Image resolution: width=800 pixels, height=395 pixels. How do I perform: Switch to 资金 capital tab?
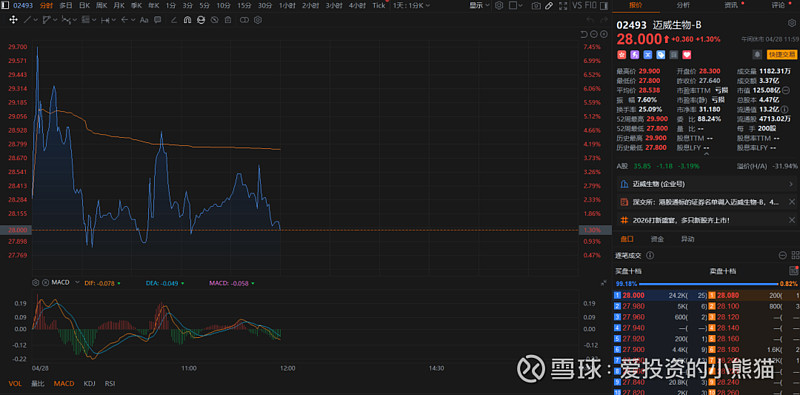657,239
